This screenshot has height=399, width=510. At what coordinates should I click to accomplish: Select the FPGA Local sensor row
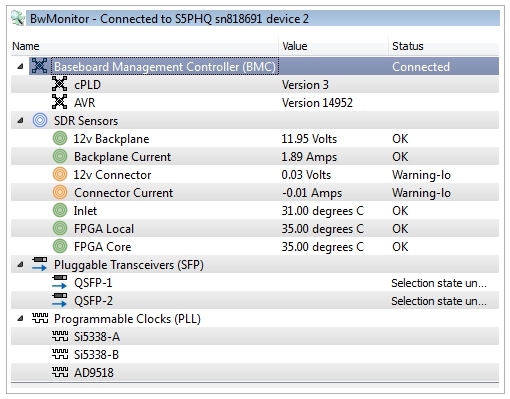pyautogui.click(x=255, y=229)
